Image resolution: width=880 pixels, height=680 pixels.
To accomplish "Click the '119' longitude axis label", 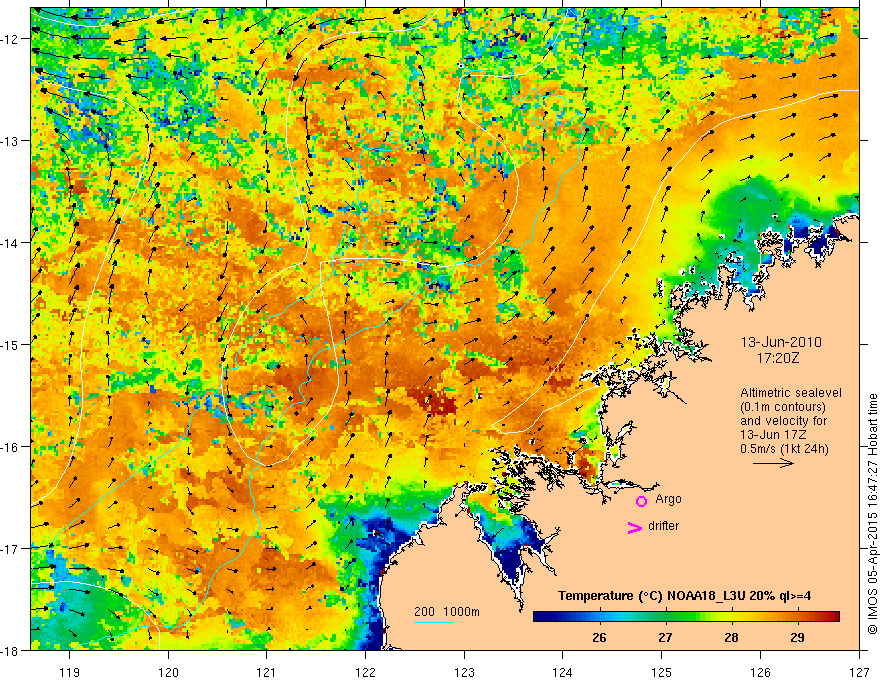I will point(70,672).
